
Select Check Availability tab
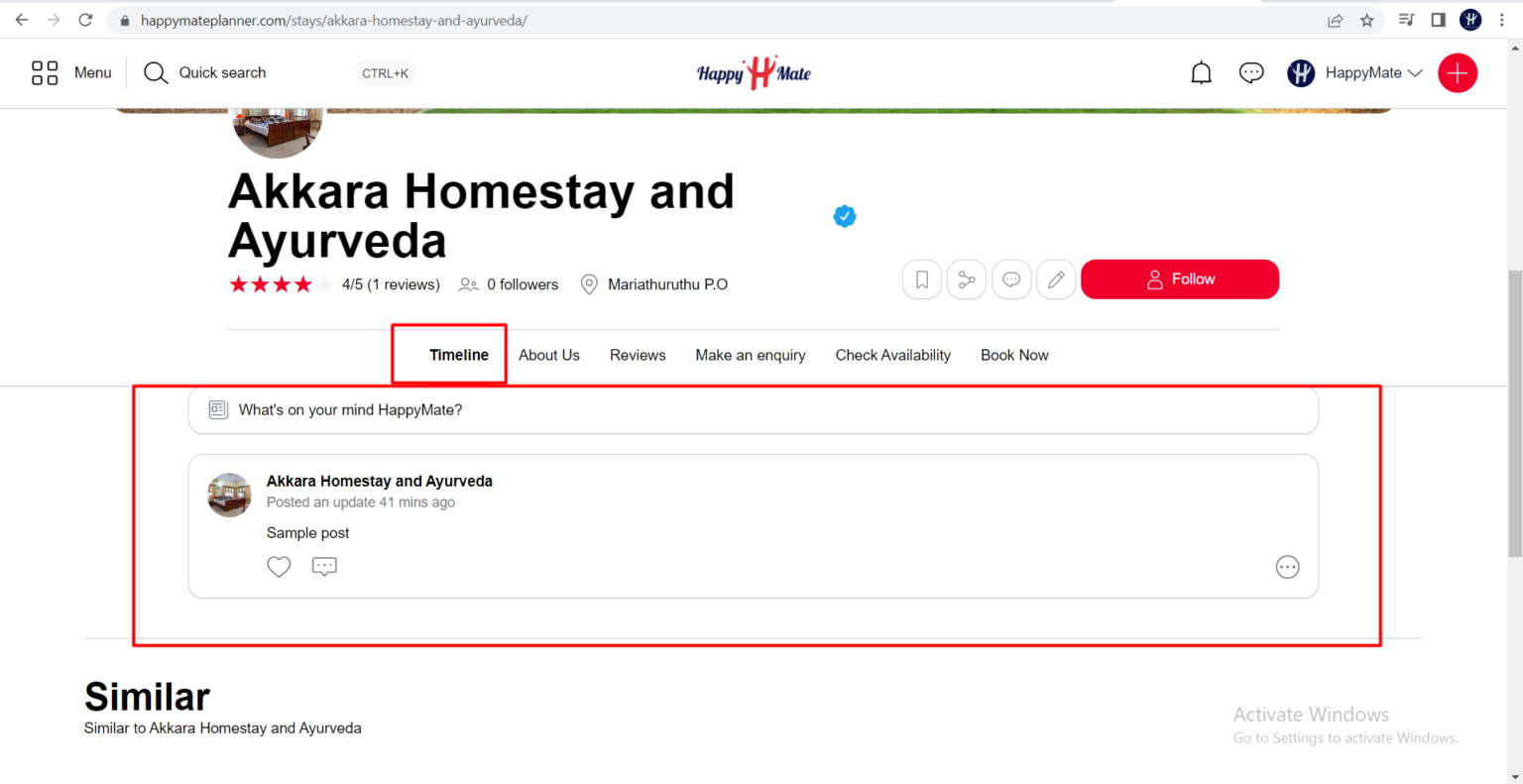tap(892, 355)
